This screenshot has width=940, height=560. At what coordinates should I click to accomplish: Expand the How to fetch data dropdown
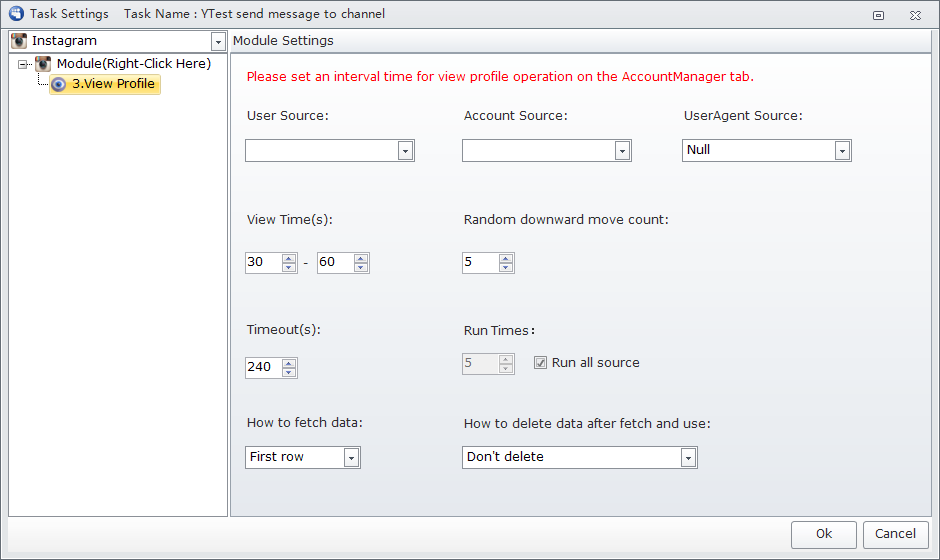[x=351, y=458]
